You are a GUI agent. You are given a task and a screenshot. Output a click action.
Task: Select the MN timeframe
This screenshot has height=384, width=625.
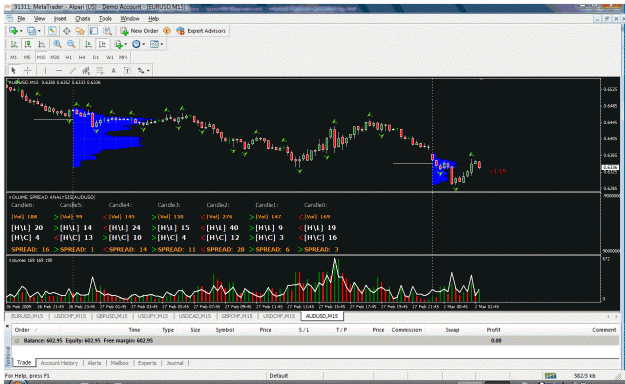tap(123, 57)
